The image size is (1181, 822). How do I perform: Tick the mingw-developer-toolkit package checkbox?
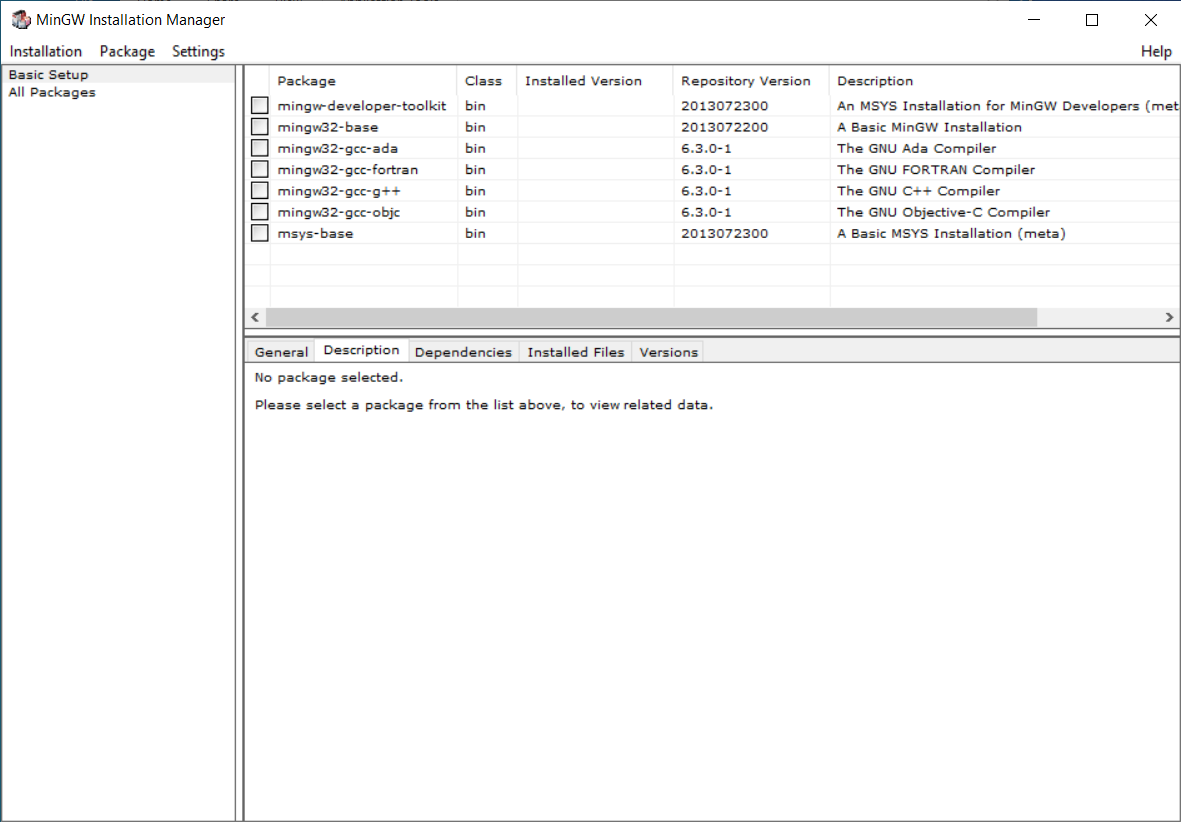point(260,106)
